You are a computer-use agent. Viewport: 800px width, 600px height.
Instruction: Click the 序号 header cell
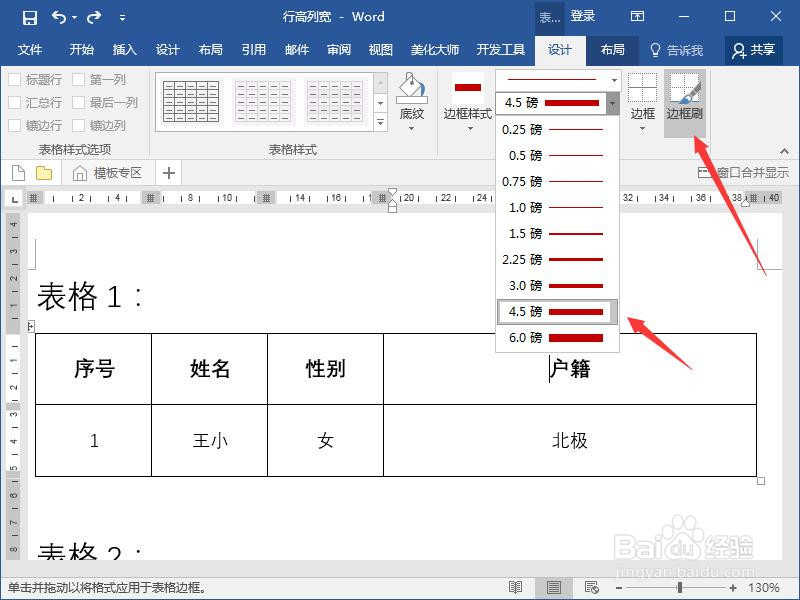[93, 369]
